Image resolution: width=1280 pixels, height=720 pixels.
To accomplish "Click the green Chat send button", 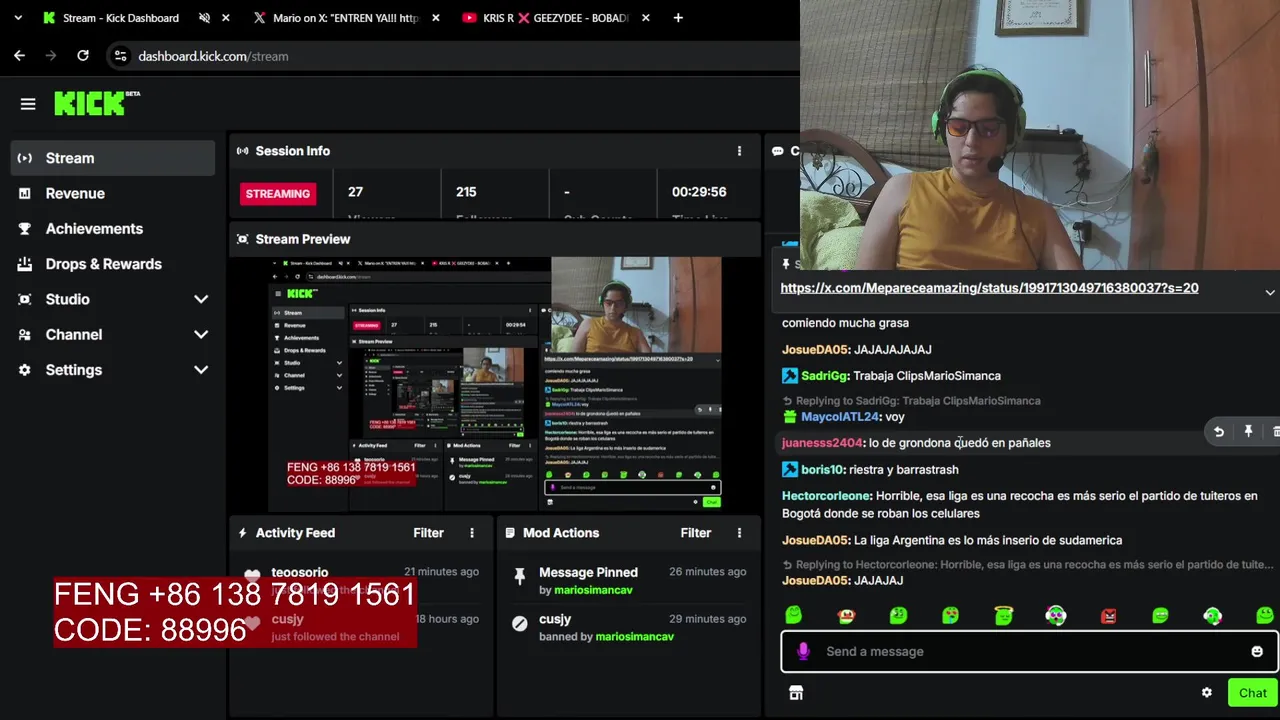I will coord(1253,693).
